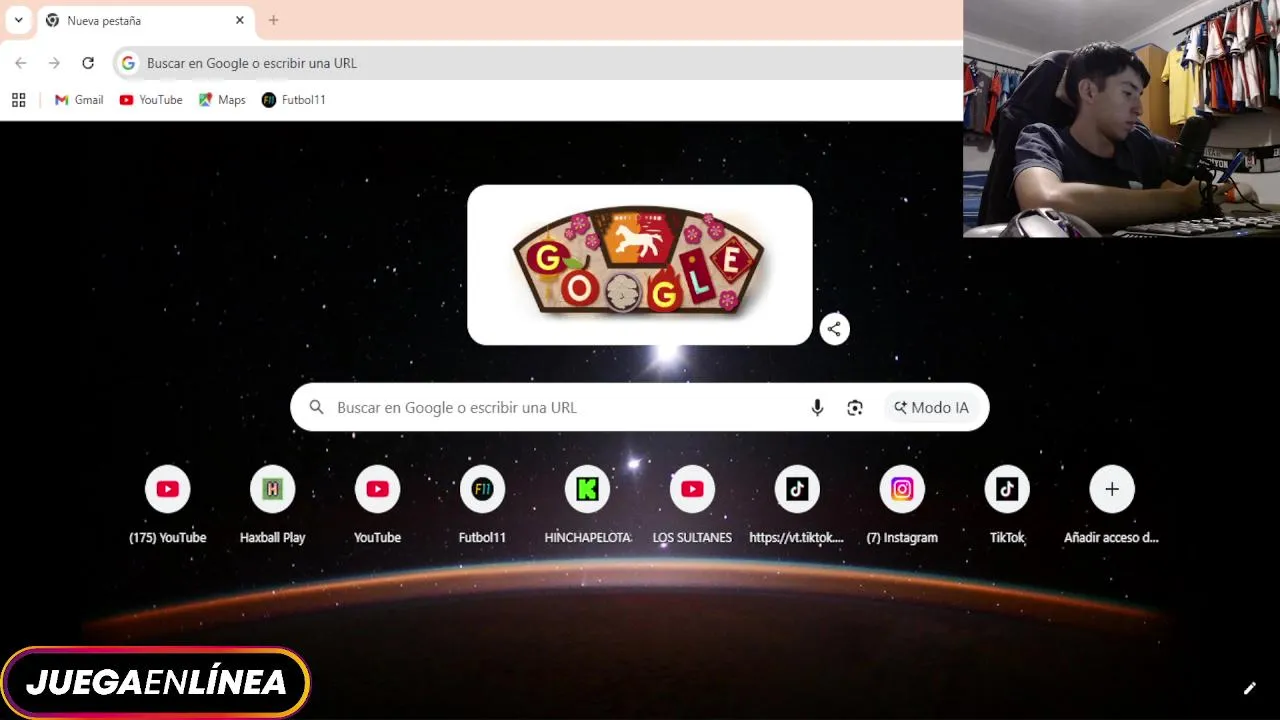Start voice search with microphone icon
Image resolution: width=1280 pixels, height=720 pixels.
coord(817,407)
